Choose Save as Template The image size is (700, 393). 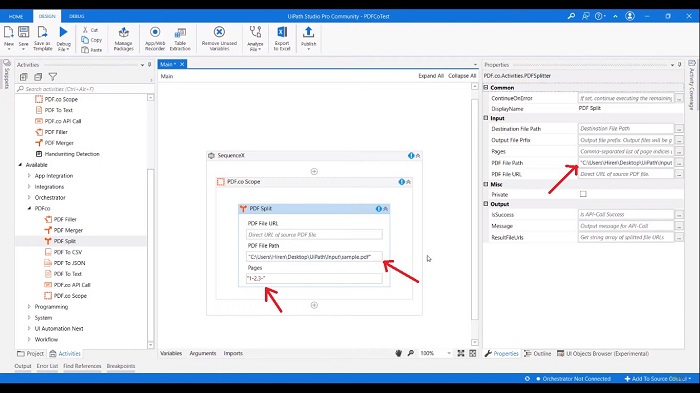[x=42, y=38]
